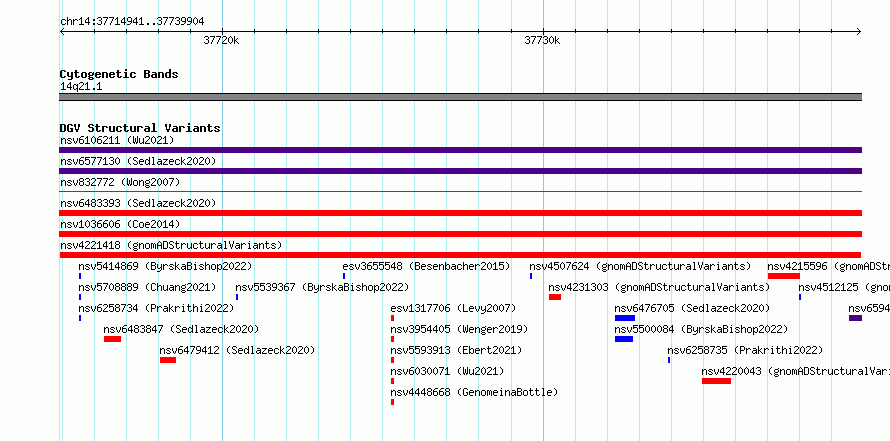Select the nsv3954405 (Wenger2019) label
Viewport: 890px width, 441px height.
point(459,329)
